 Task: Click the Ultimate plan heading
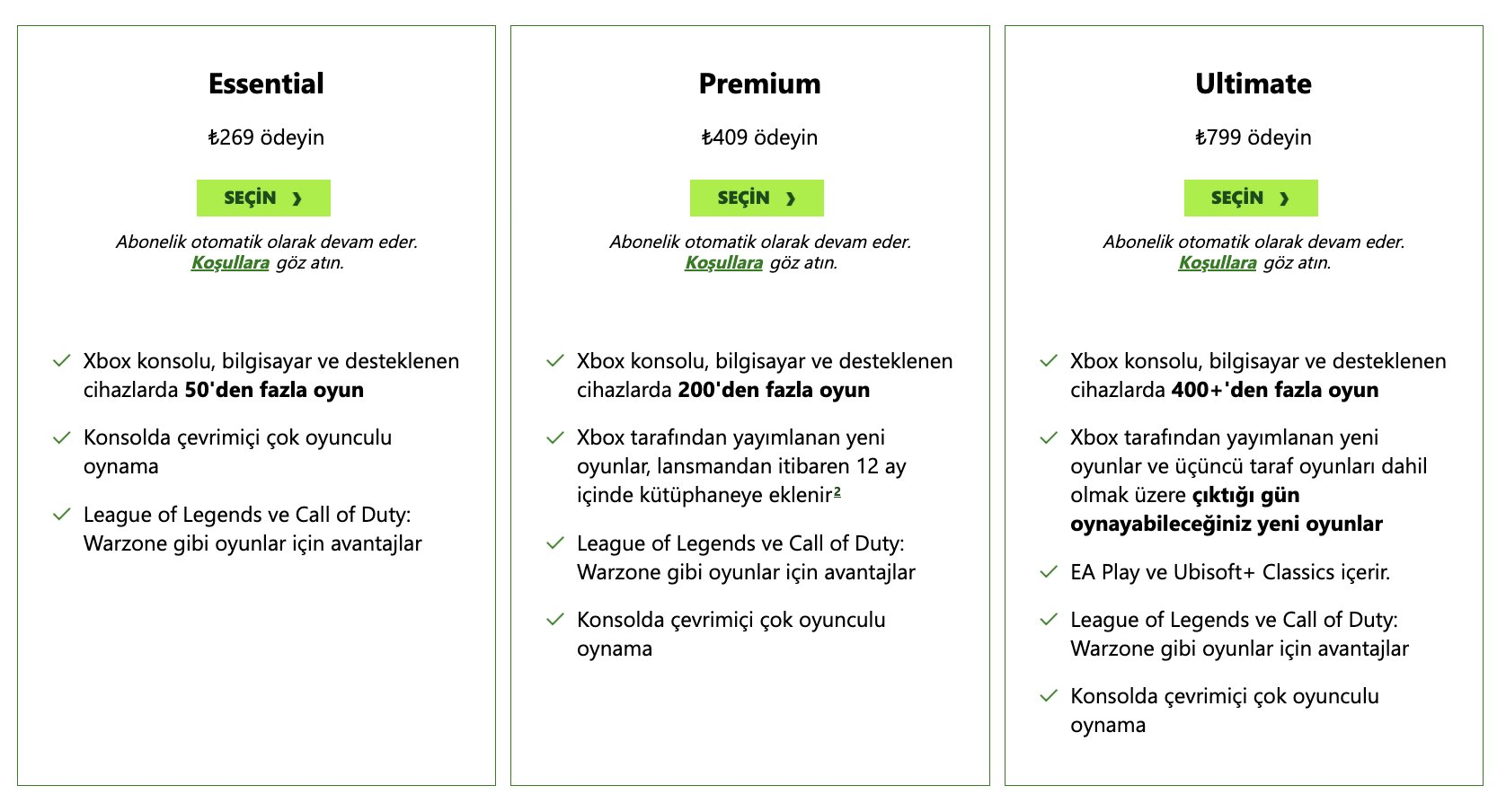(x=1254, y=84)
